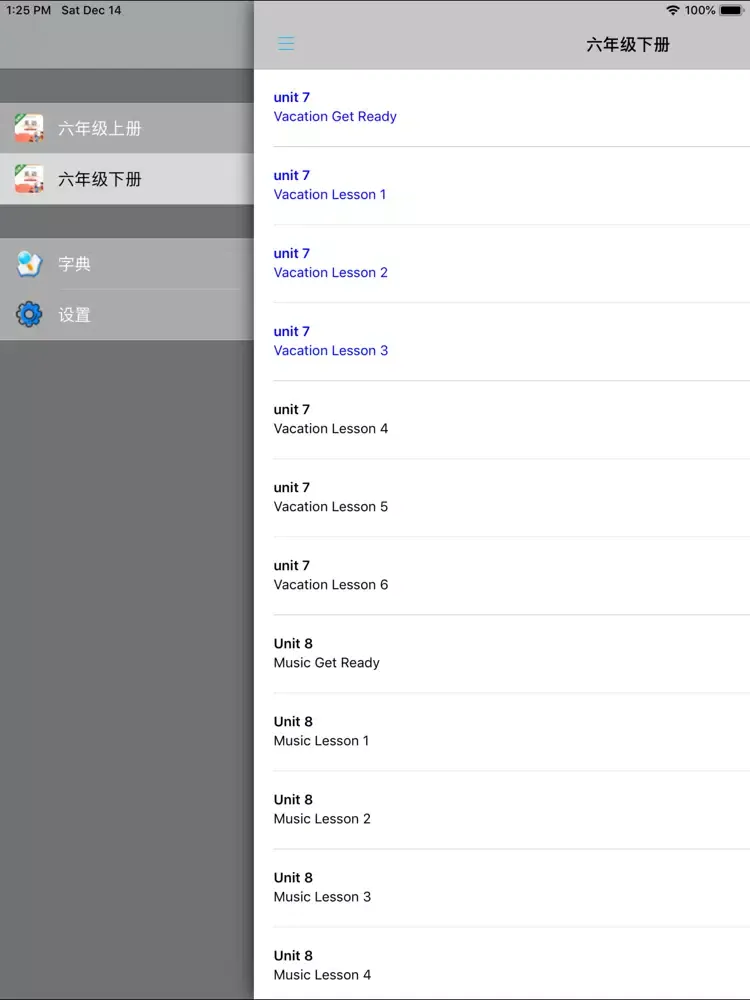Open unit 7 Vacation Lesson 1

point(502,186)
